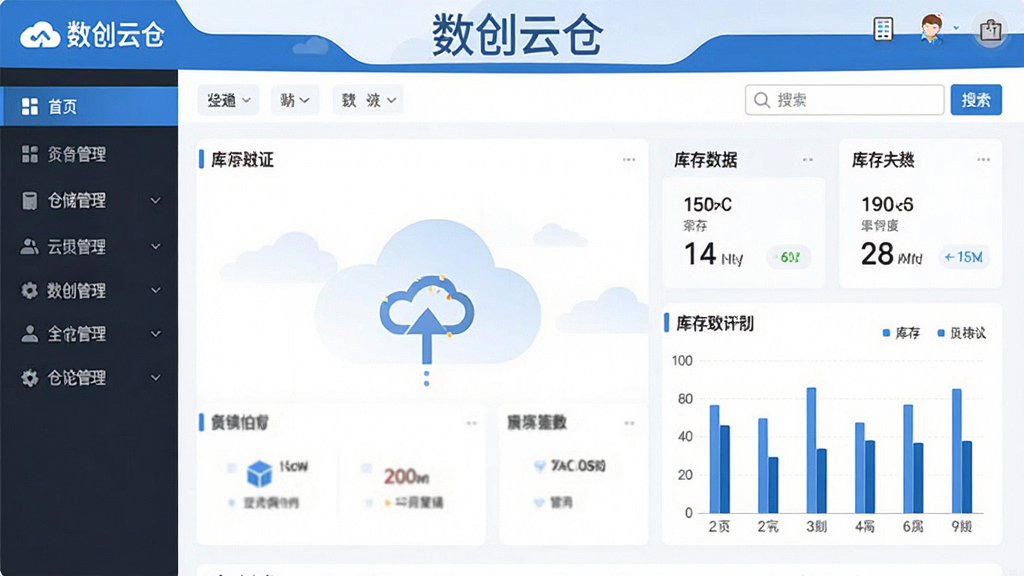
Task: Click inside the 搜索 search field
Action: 844,100
